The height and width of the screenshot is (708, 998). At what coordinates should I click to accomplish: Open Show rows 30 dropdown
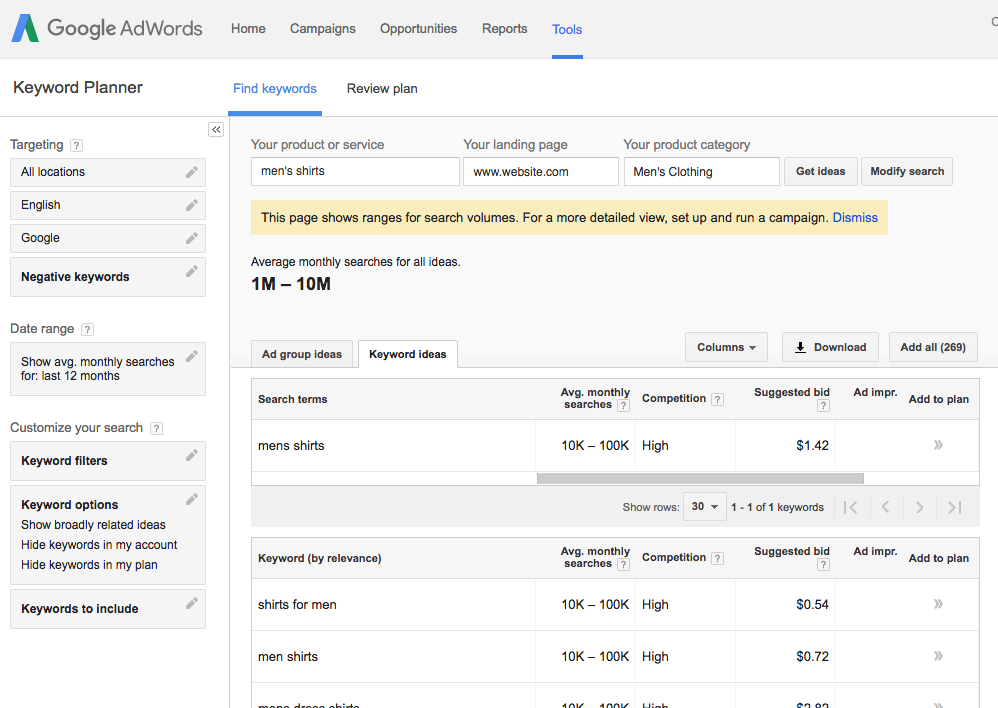click(x=705, y=507)
